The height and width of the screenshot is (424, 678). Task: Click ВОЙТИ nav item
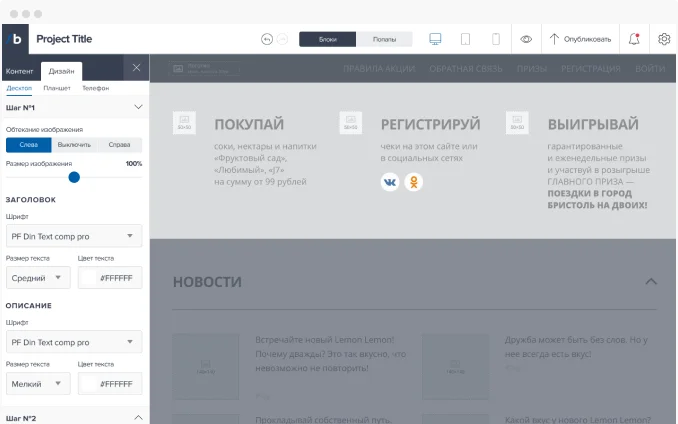point(650,69)
